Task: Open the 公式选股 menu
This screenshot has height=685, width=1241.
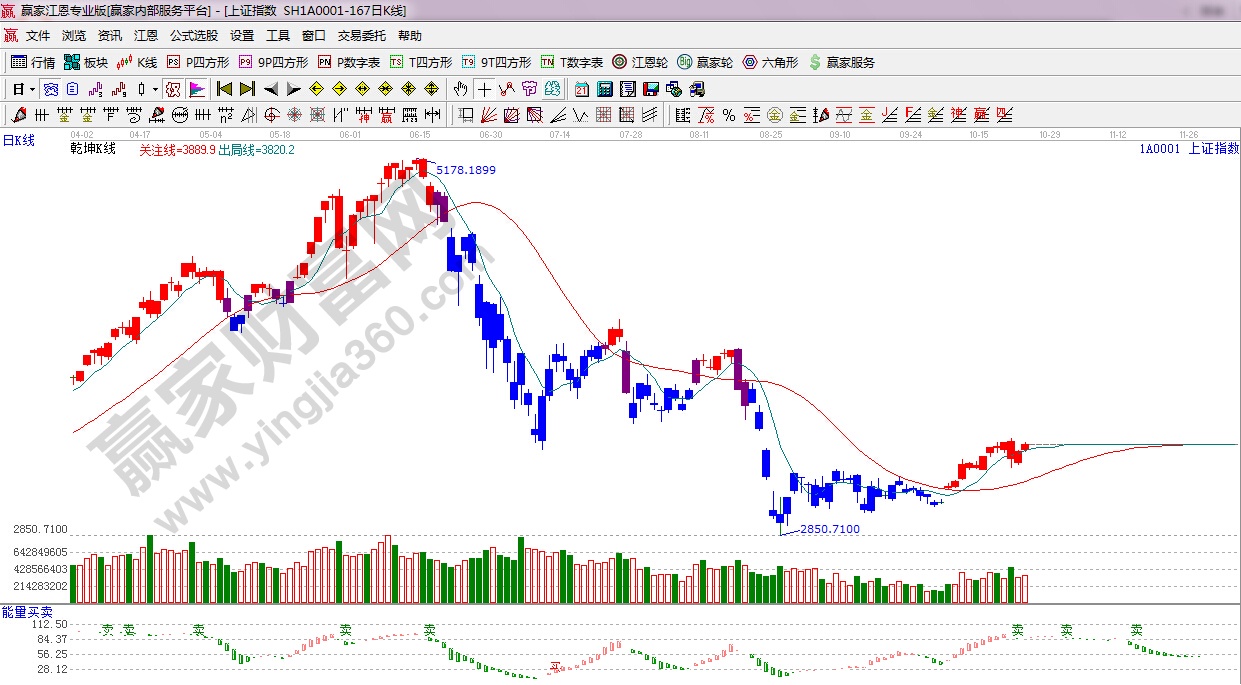Action: tap(193, 35)
